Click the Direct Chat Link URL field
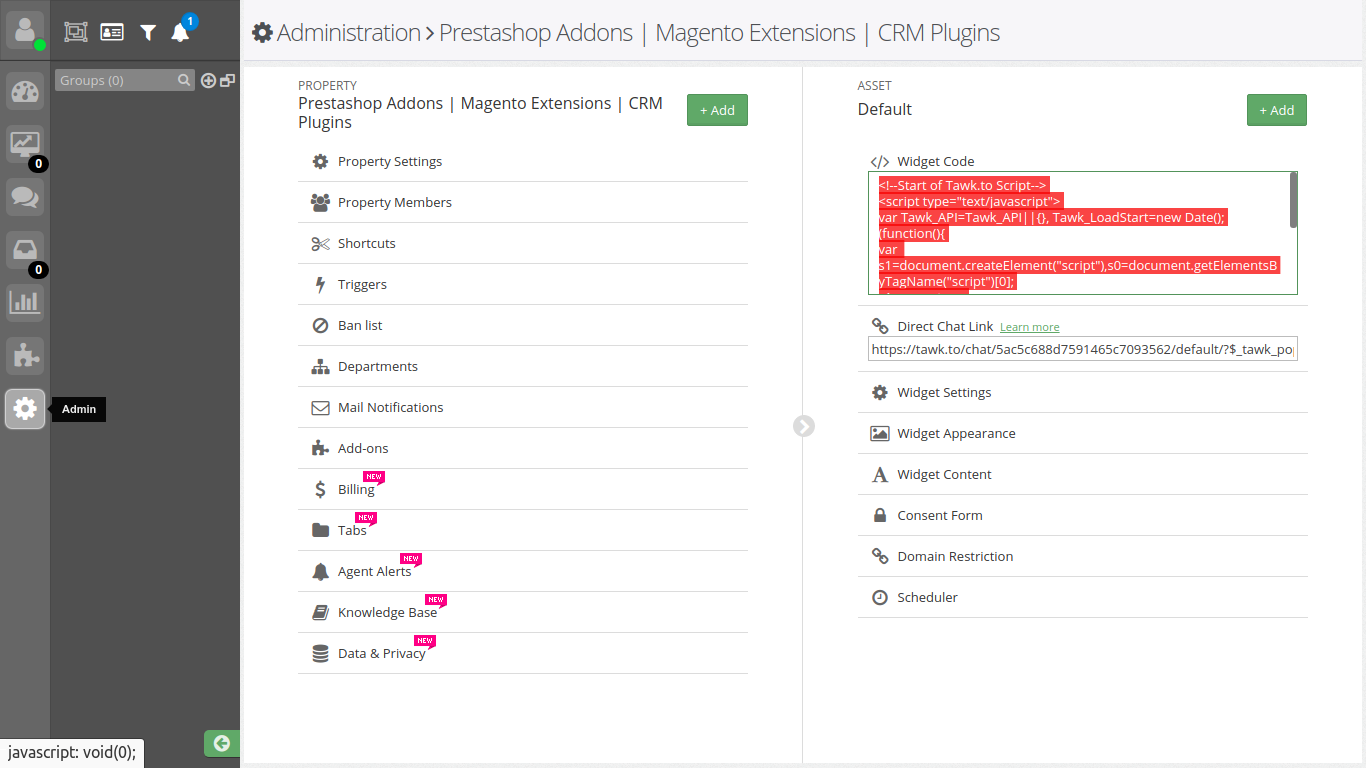 click(x=1082, y=350)
